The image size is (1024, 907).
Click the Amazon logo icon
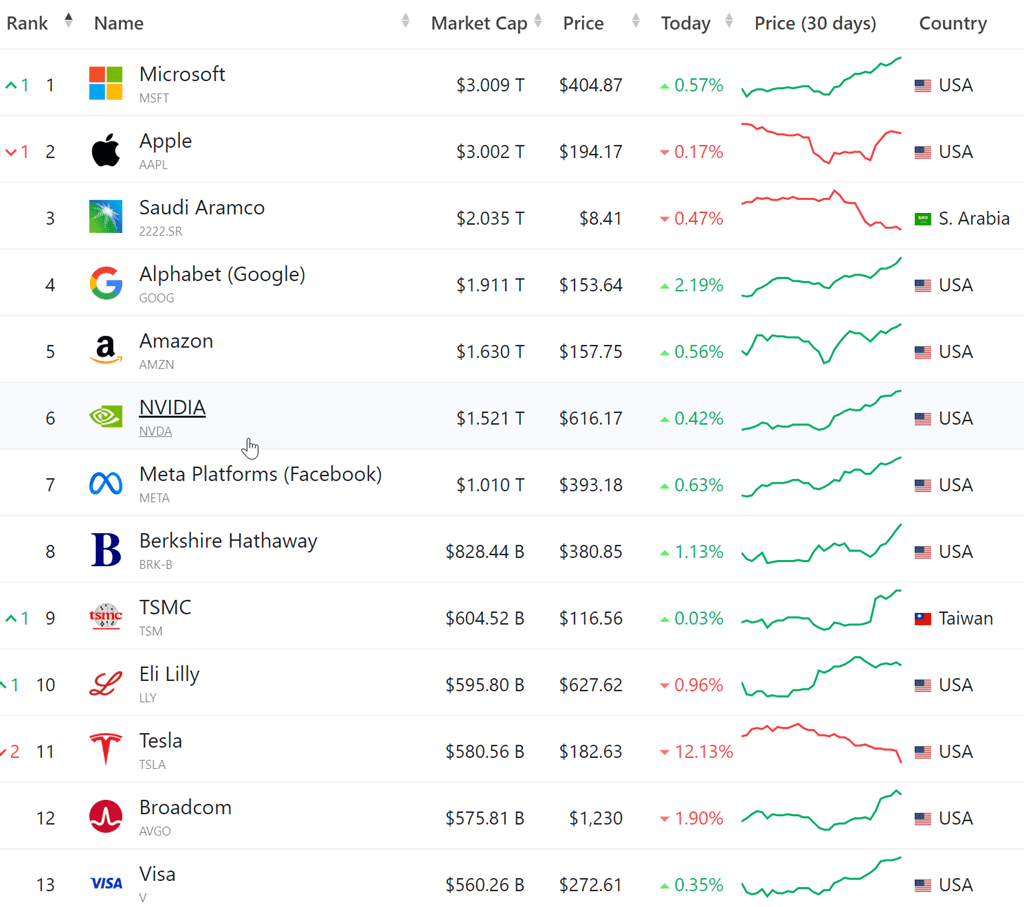coord(106,351)
